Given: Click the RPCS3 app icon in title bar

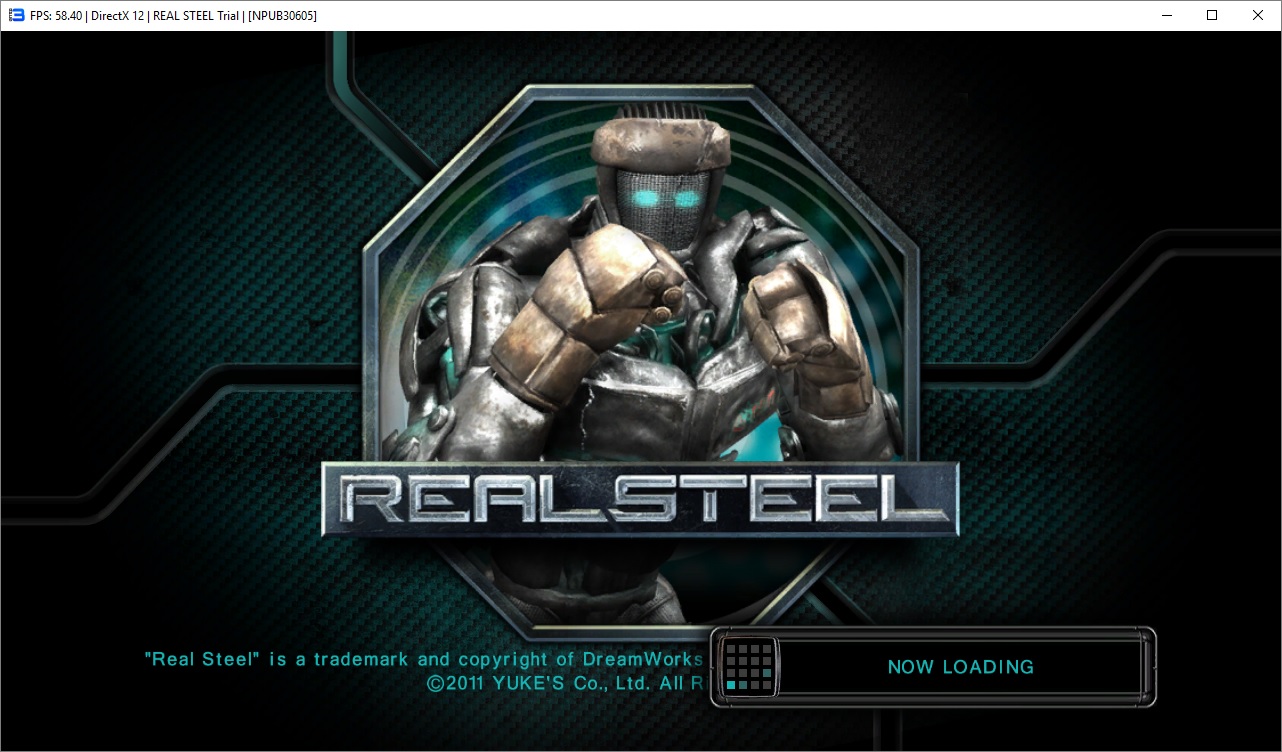Looking at the screenshot, I should (15, 15).
